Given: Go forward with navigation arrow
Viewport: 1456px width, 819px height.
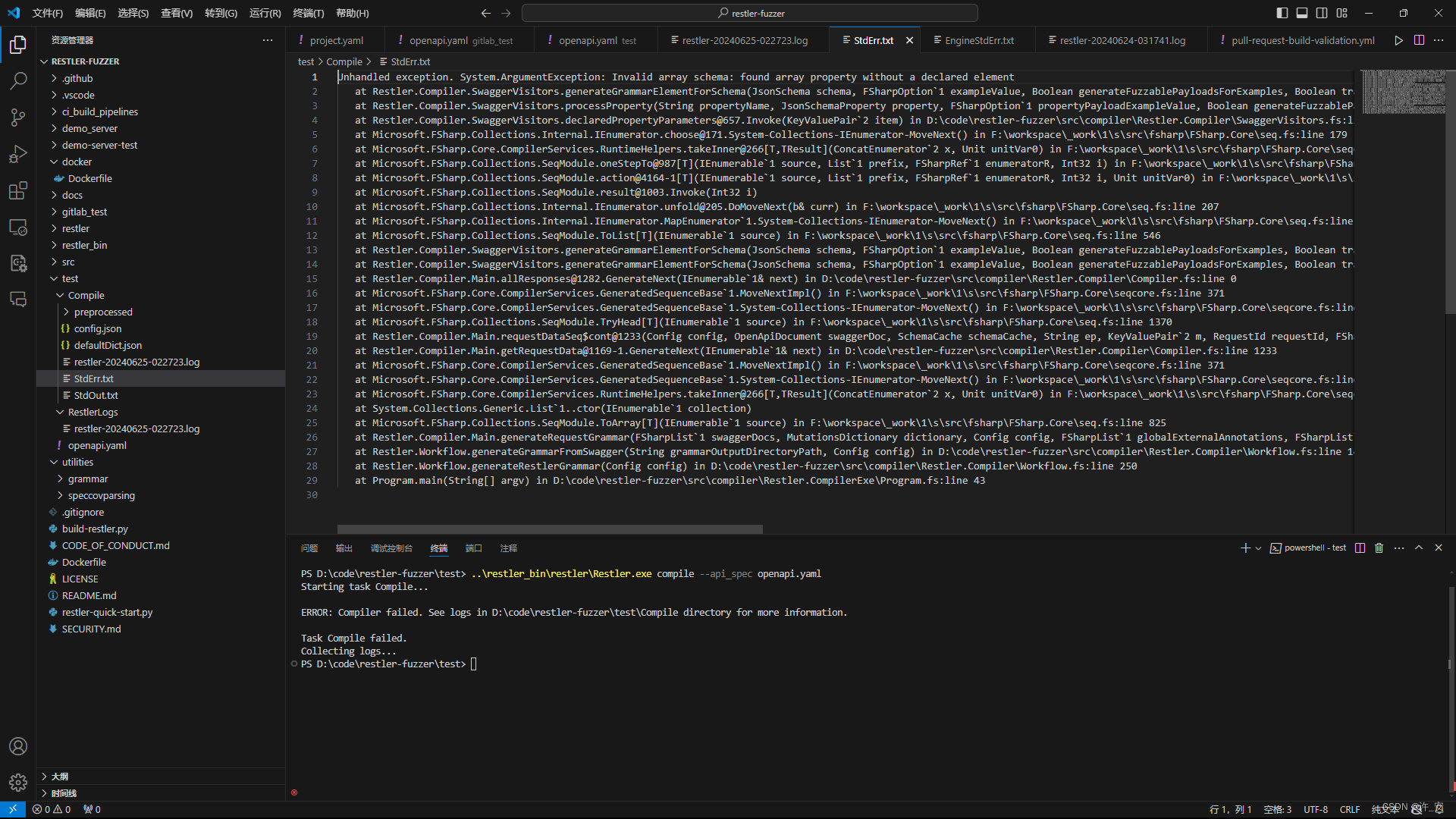Looking at the screenshot, I should tap(506, 13).
